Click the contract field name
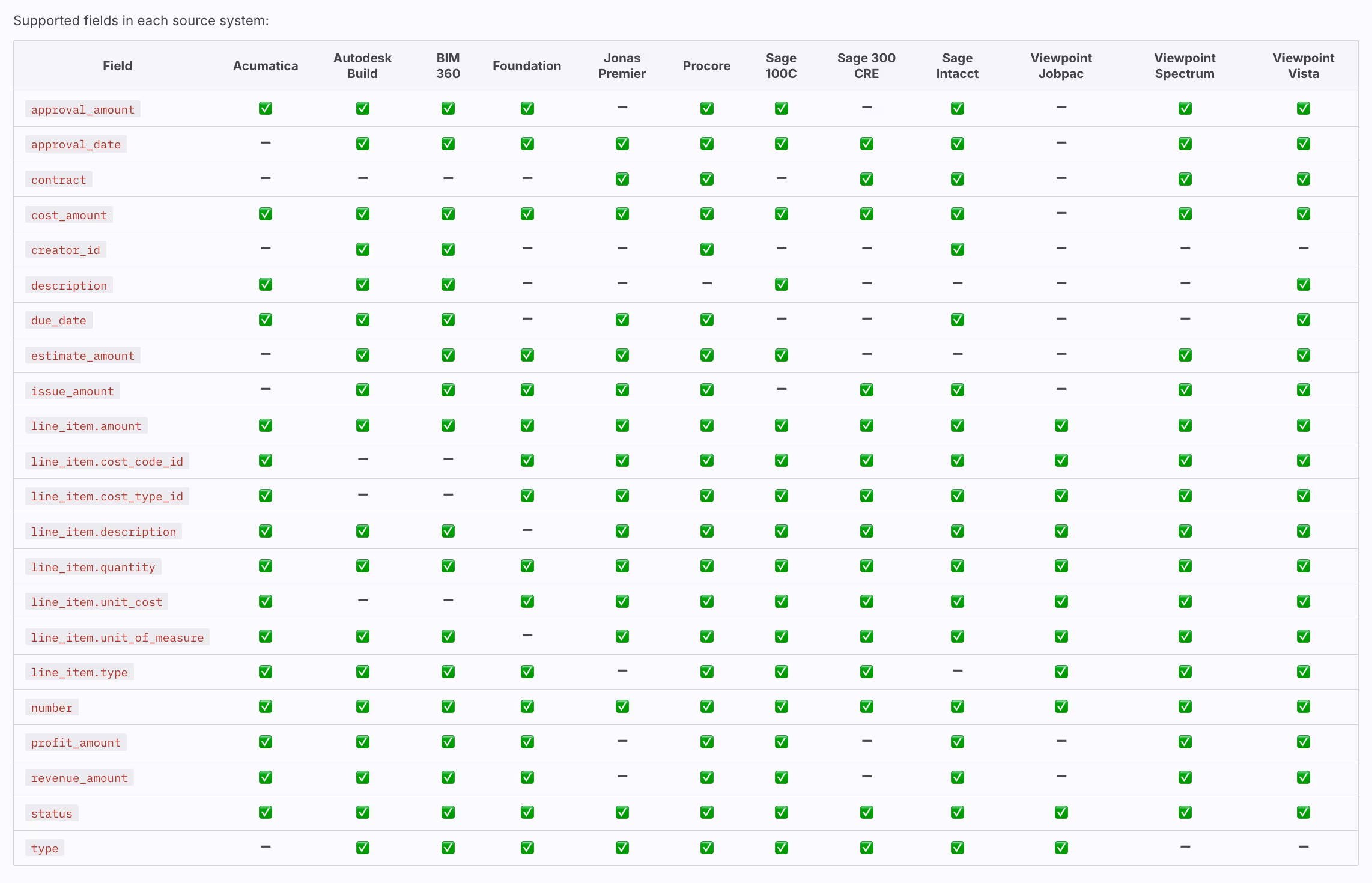The width and height of the screenshot is (1372, 883). pyautogui.click(x=59, y=180)
